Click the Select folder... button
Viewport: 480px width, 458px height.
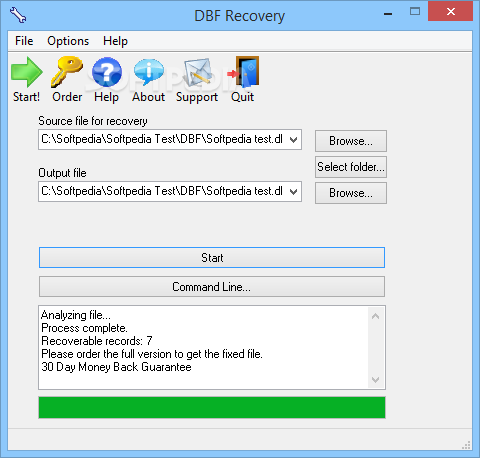pos(351,167)
